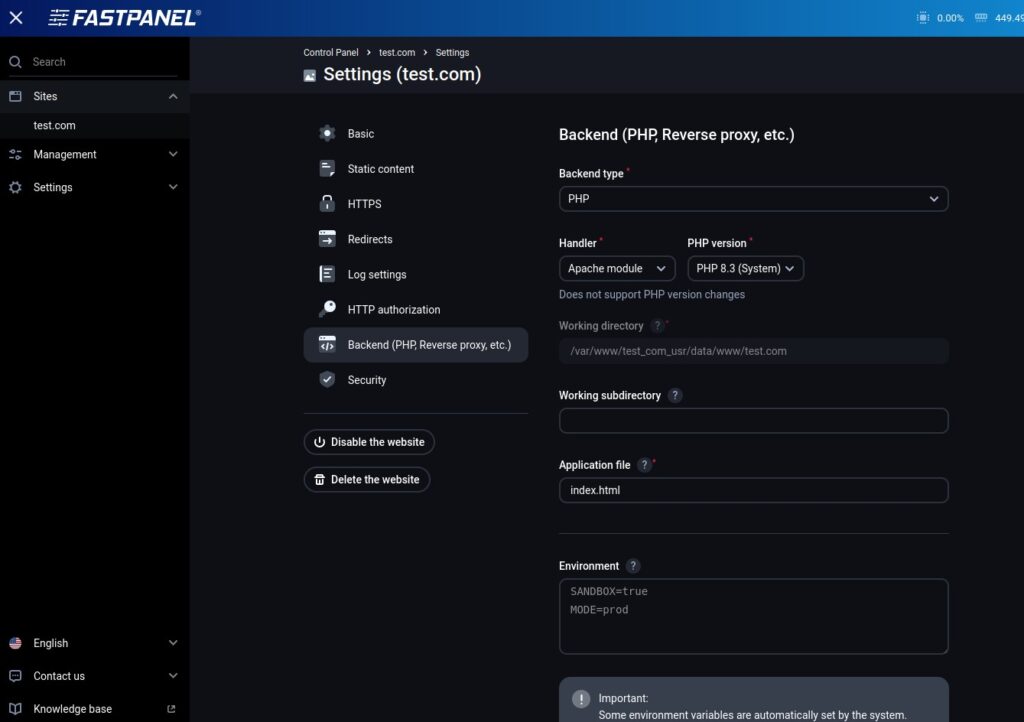Viewport: 1024px width, 722px height.
Task: Click the Knowledge base book icon
Action: click(15, 708)
